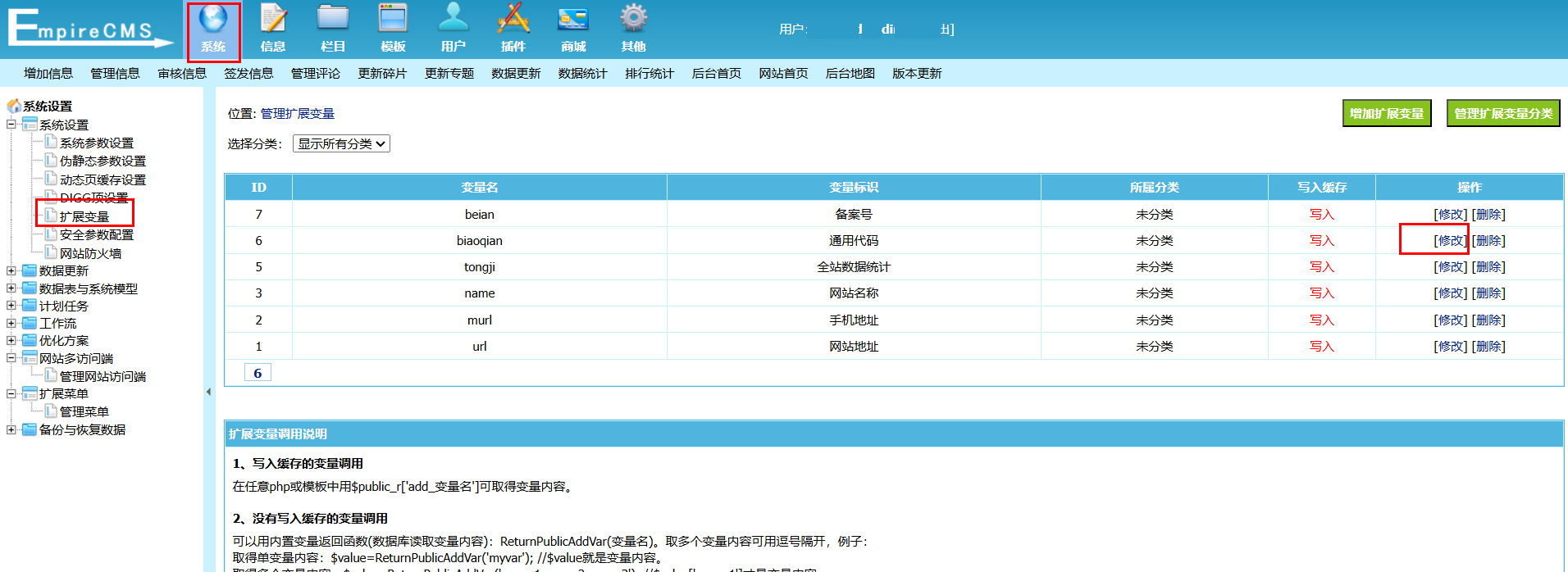Click the 系统 globe icon
Screen dimensions: 1568x572
pos(213,20)
